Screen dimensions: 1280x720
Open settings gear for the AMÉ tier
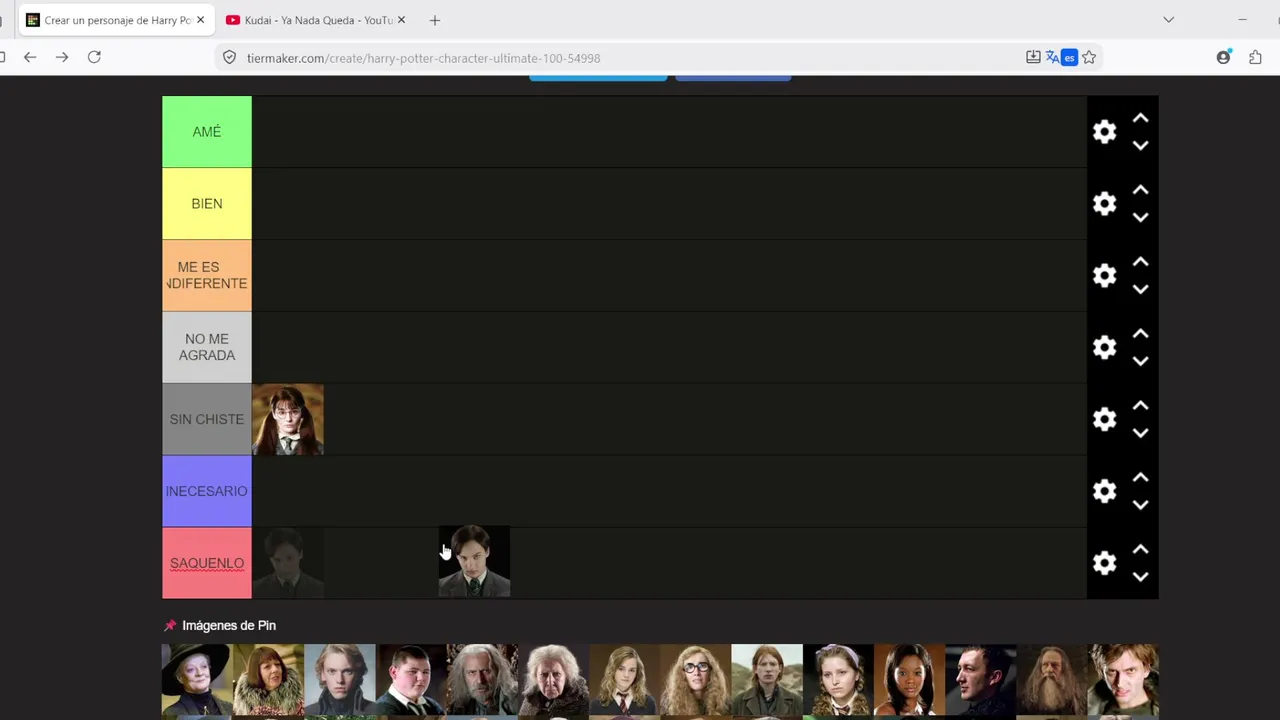point(1104,132)
